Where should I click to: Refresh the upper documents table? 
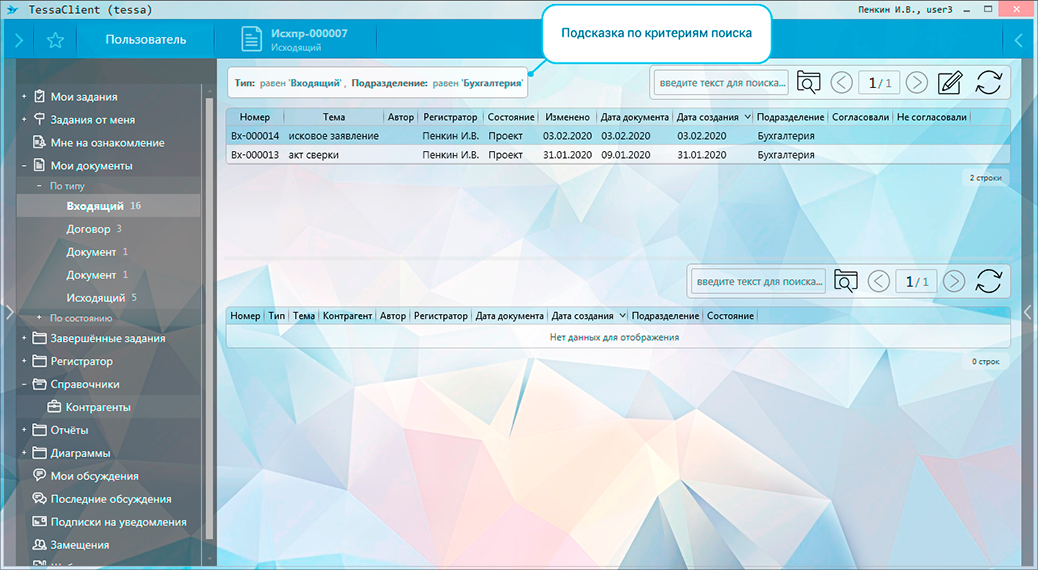click(x=988, y=82)
